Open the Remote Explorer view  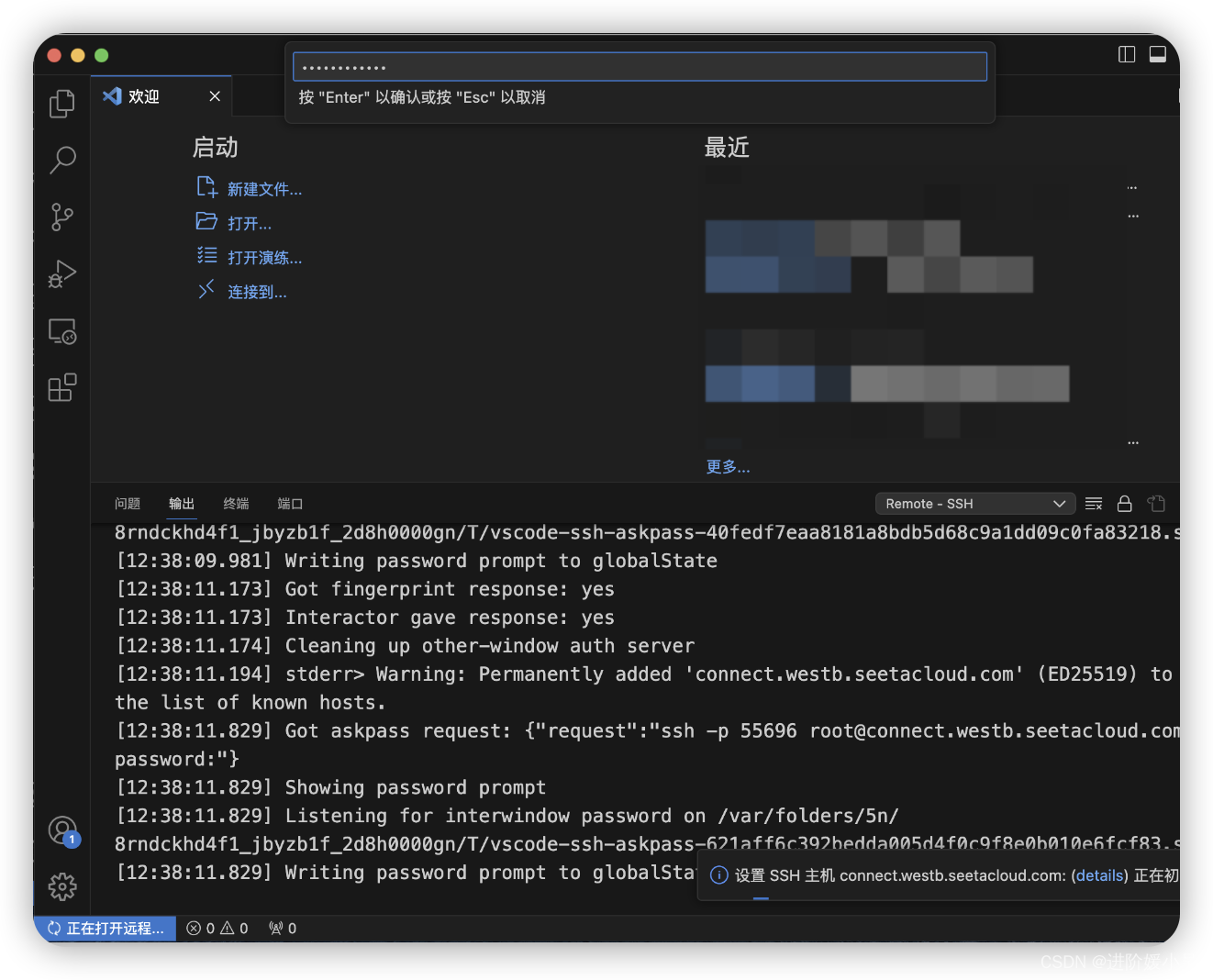point(61,331)
